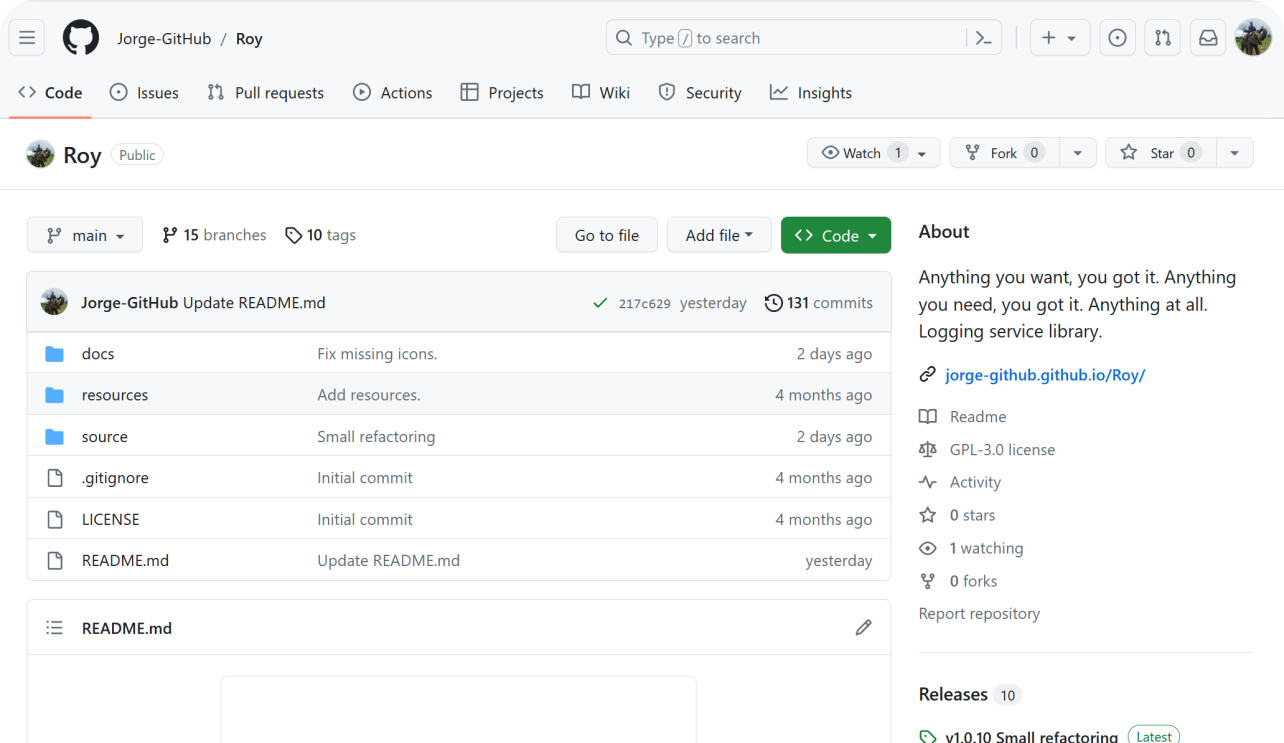
Task: Open the Create new plus dropdown
Action: click(1059, 38)
